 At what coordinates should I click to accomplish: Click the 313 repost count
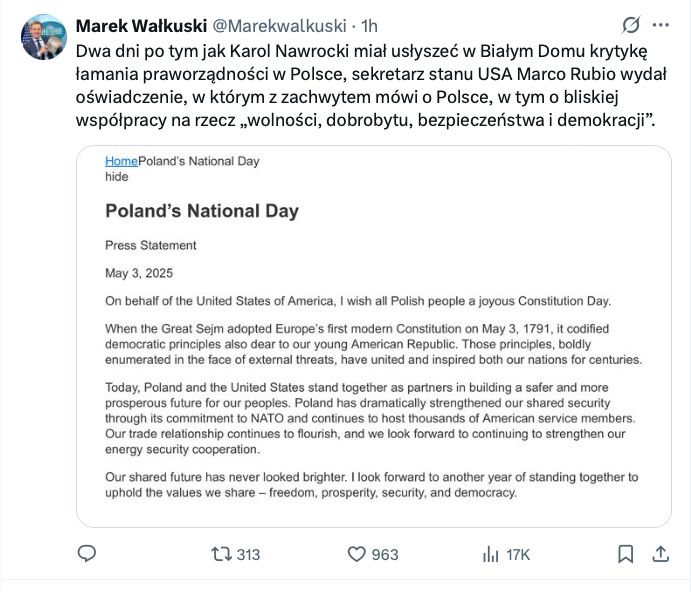(248, 554)
